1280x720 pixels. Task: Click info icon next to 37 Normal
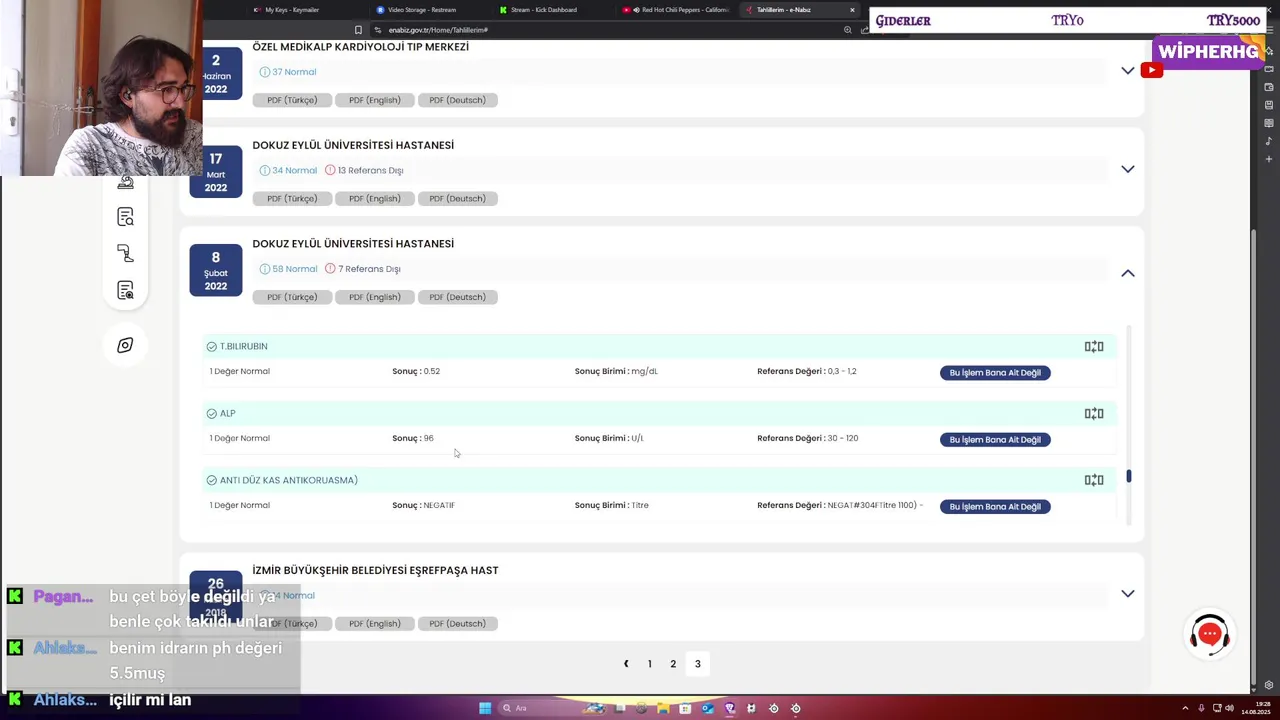[265, 72]
